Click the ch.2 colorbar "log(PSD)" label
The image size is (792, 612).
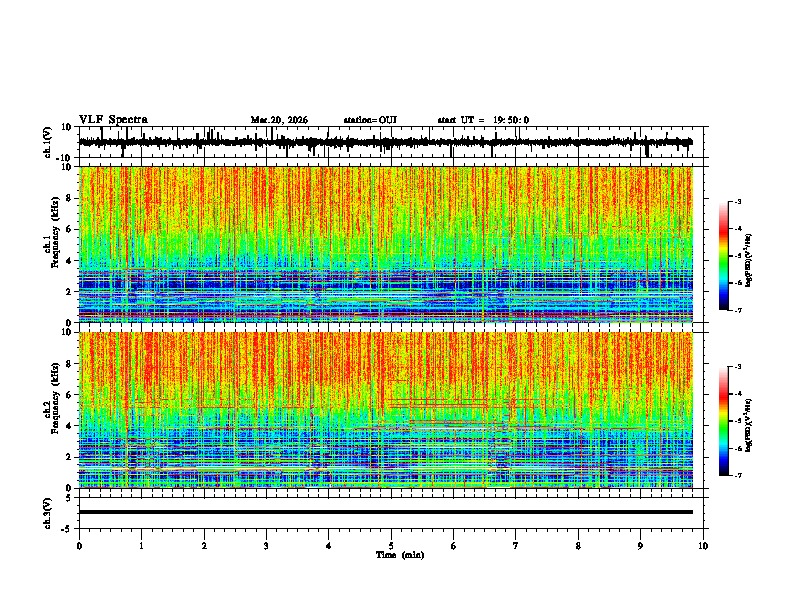[748, 425]
